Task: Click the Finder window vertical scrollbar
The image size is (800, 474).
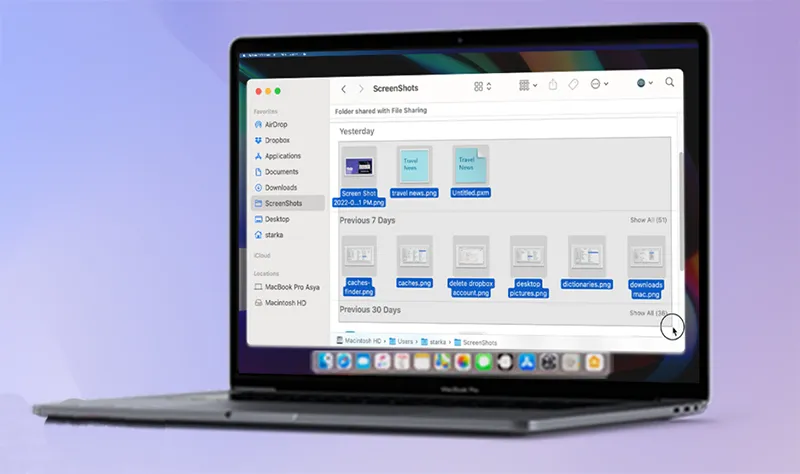Action: coord(681,212)
